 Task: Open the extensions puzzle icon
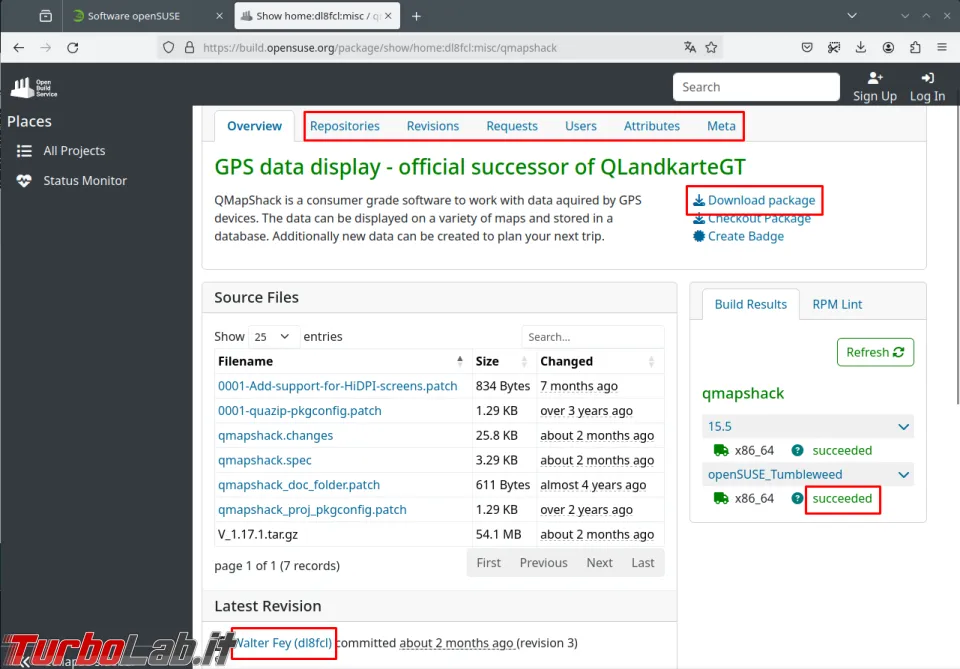[915, 48]
